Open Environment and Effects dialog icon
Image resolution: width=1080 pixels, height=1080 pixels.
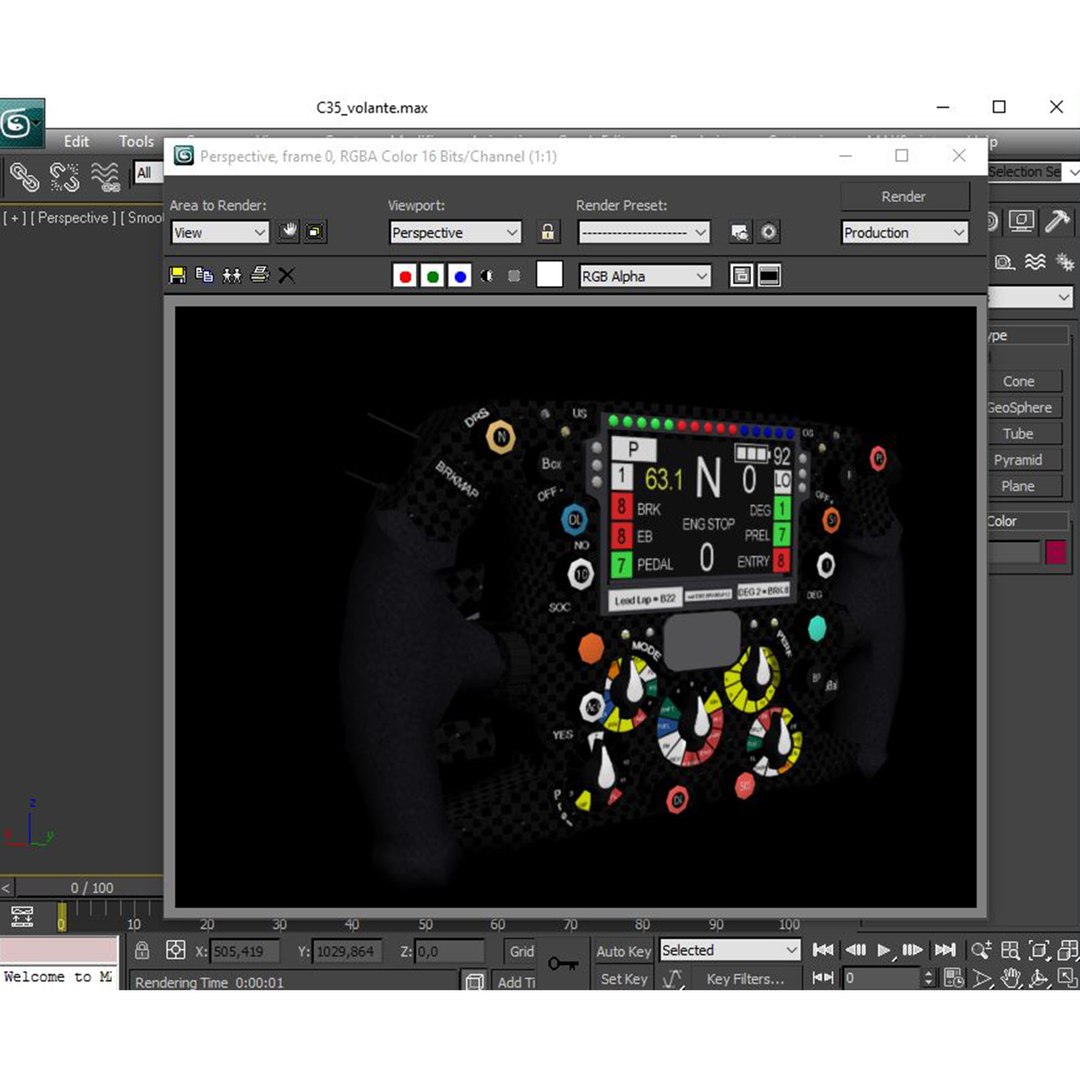pos(769,232)
